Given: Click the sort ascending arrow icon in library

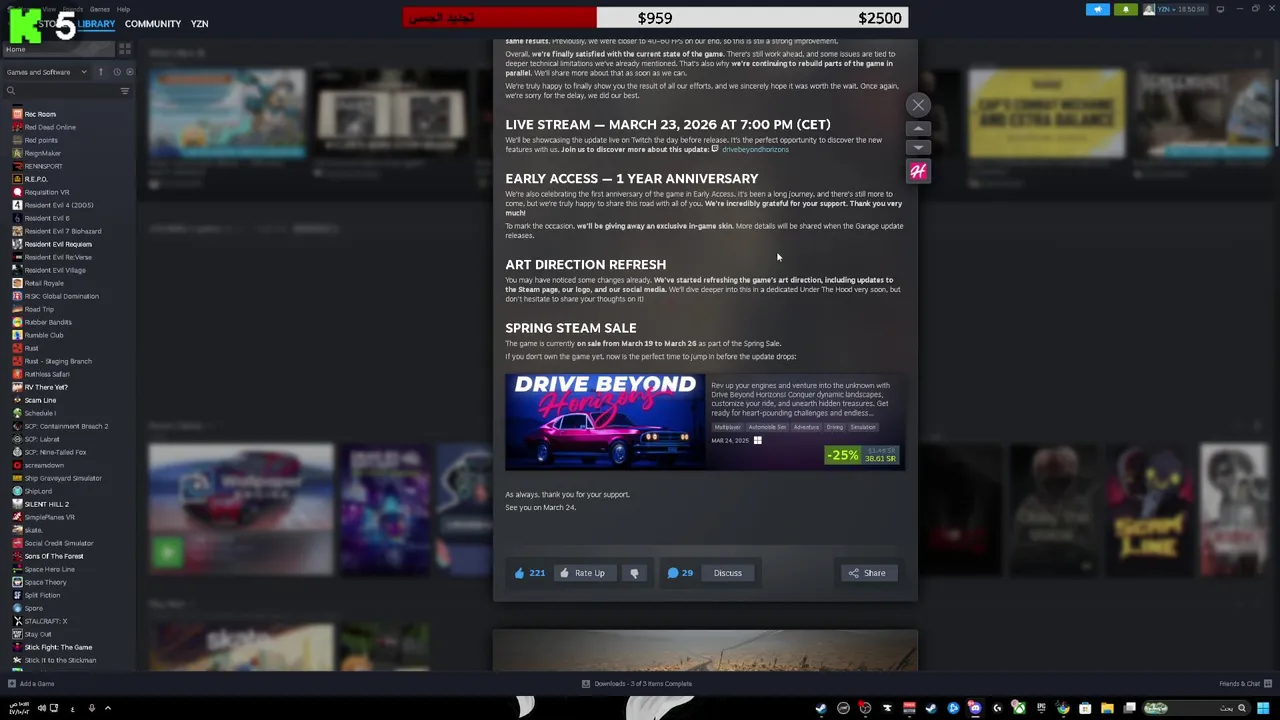Looking at the screenshot, I should pyautogui.click(x=100, y=72).
